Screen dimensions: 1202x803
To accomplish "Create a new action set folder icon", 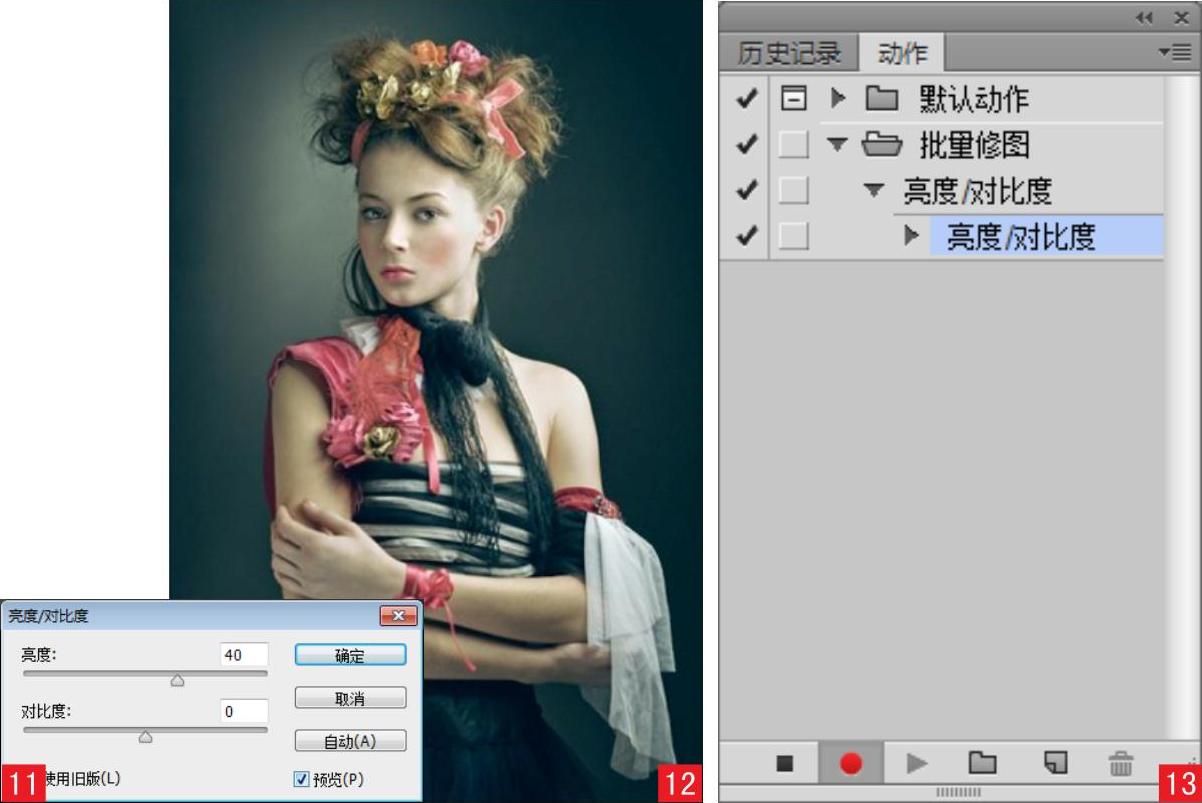I will pyautogui.click(x=983, y=763).
